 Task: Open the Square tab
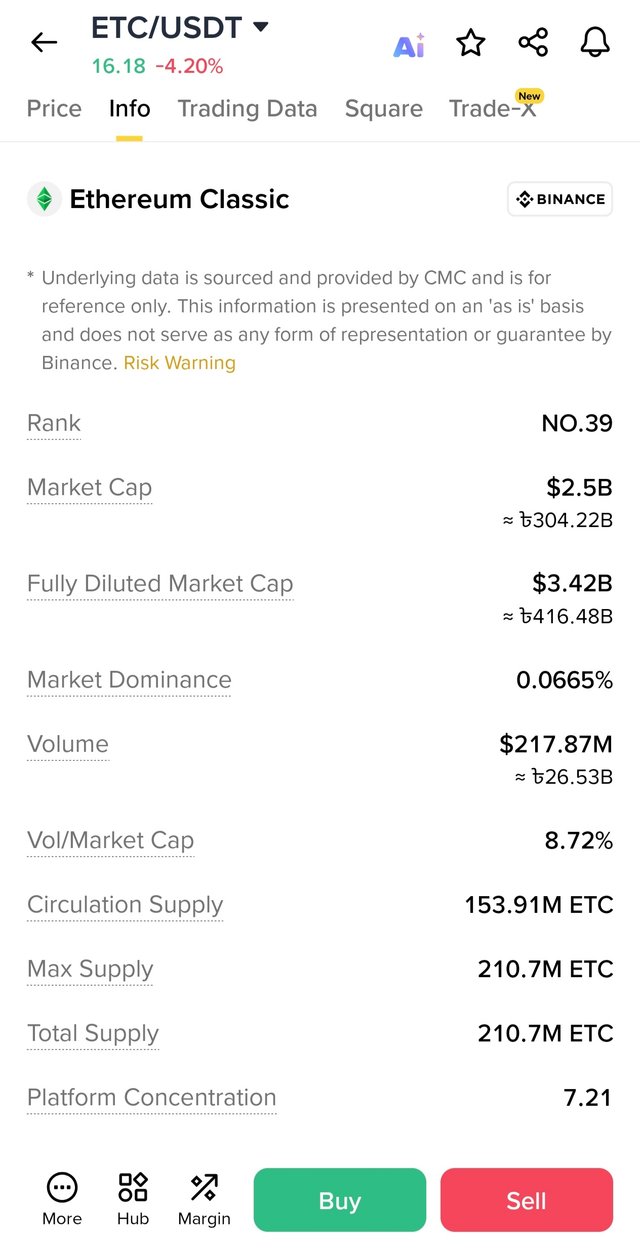click(383, 109)
